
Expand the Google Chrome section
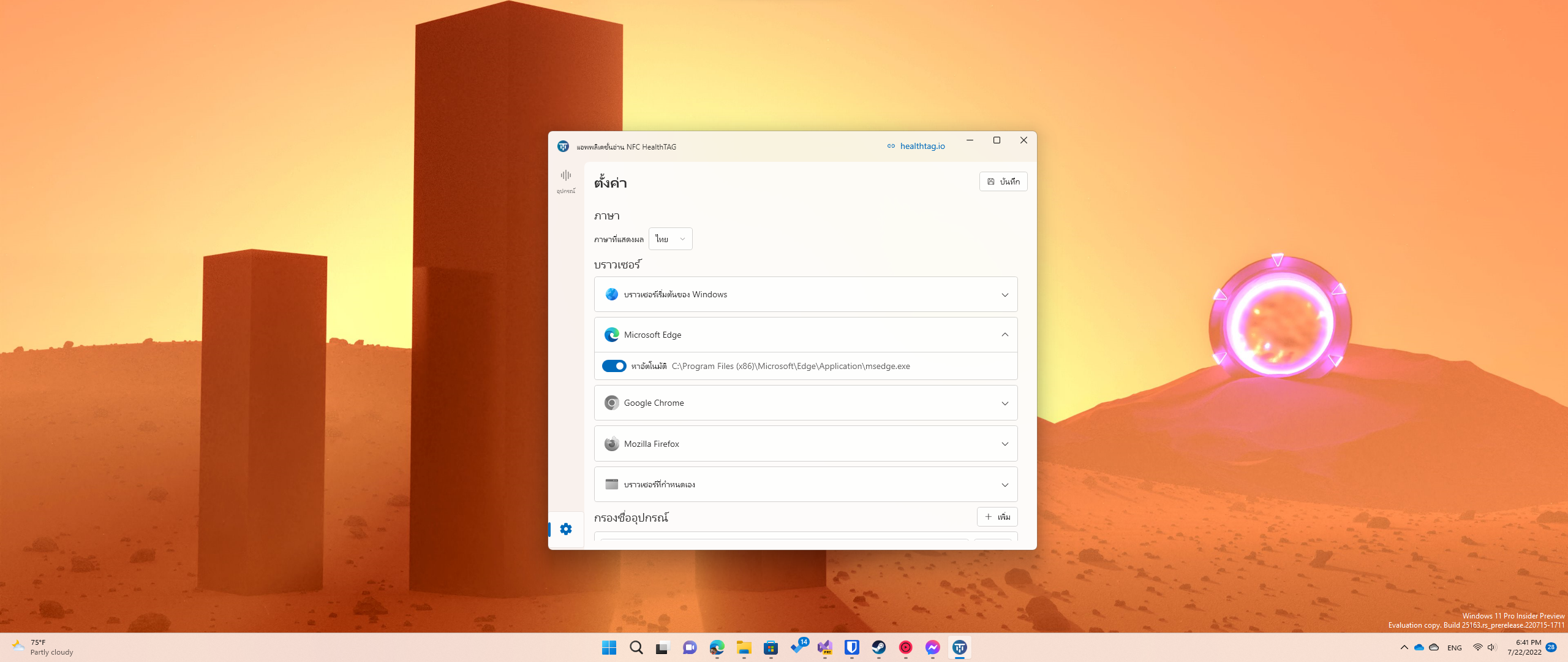coord(805,403)
